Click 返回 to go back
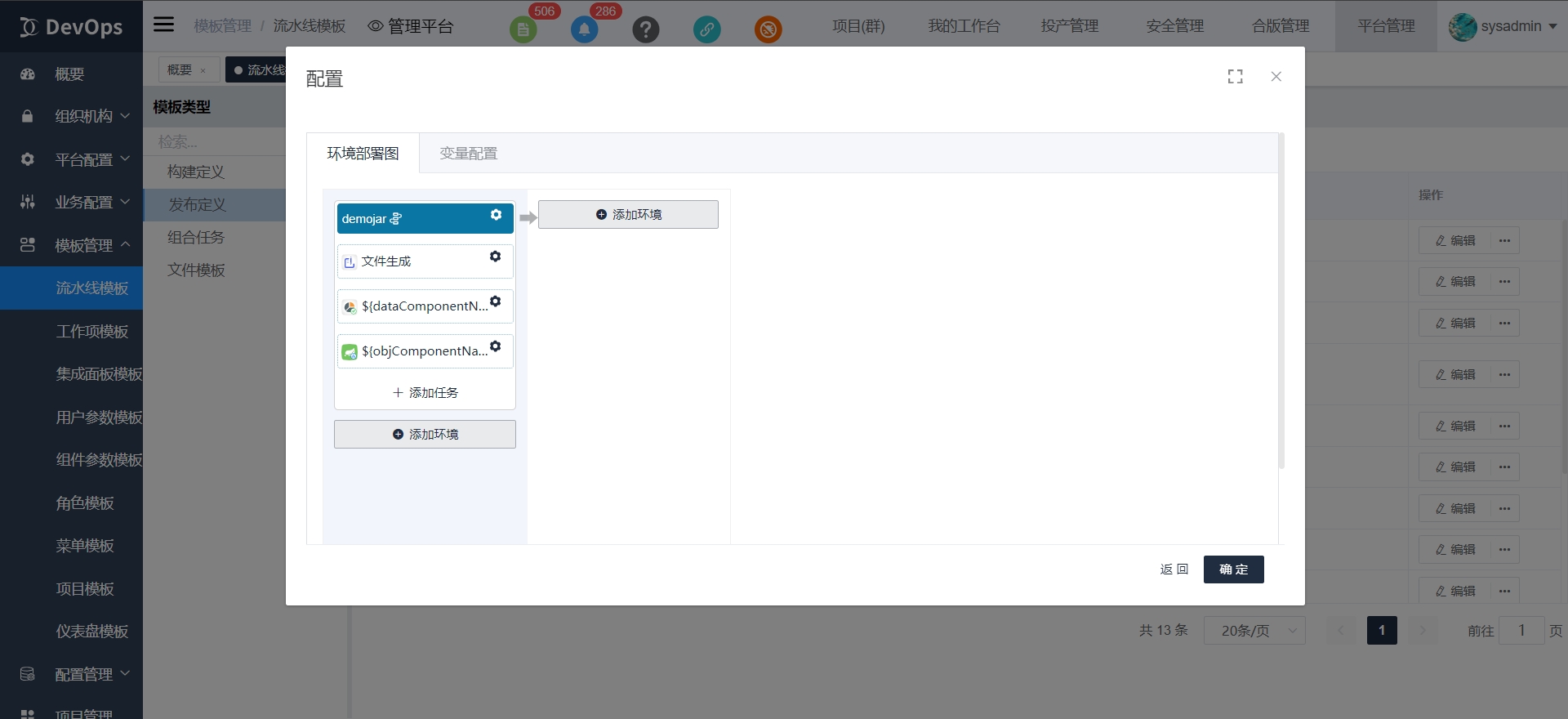This screenshot has width=1568, height=719. (x=1174, y=569)
